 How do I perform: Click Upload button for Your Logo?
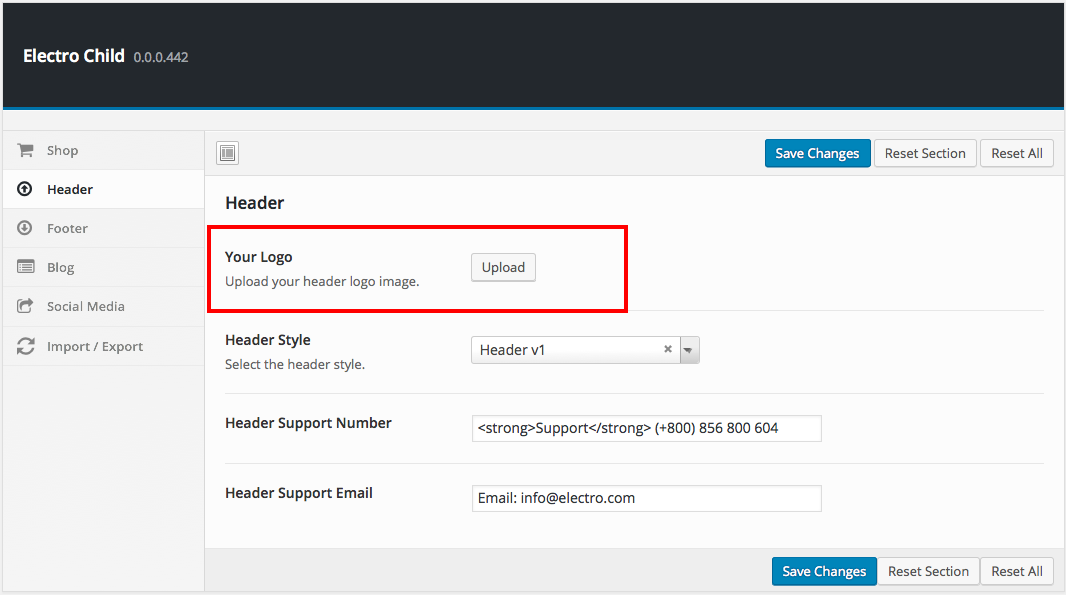coord(503,267)
